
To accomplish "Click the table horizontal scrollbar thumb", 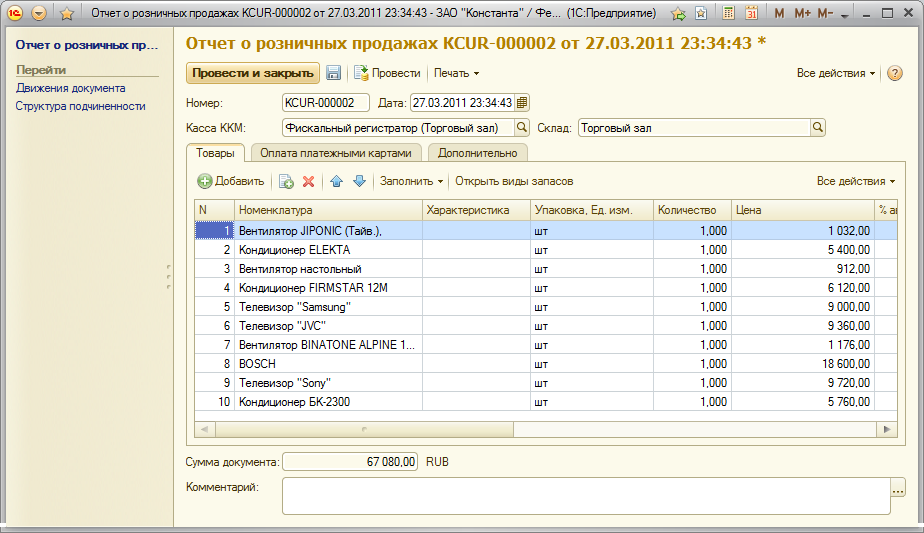I will [364, 429].
